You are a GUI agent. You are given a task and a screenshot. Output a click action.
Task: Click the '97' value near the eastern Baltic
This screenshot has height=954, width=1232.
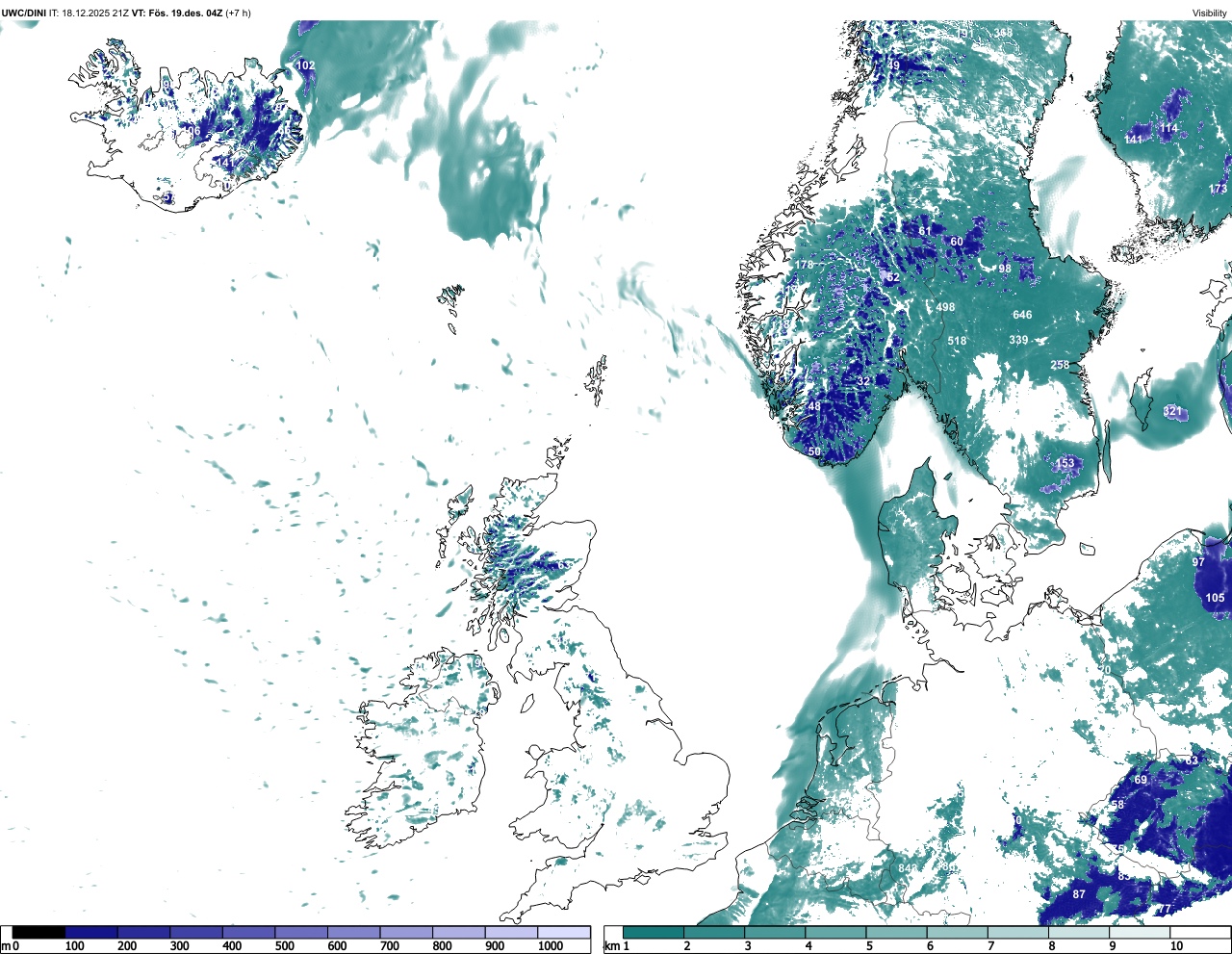(x=1198, y=562)
